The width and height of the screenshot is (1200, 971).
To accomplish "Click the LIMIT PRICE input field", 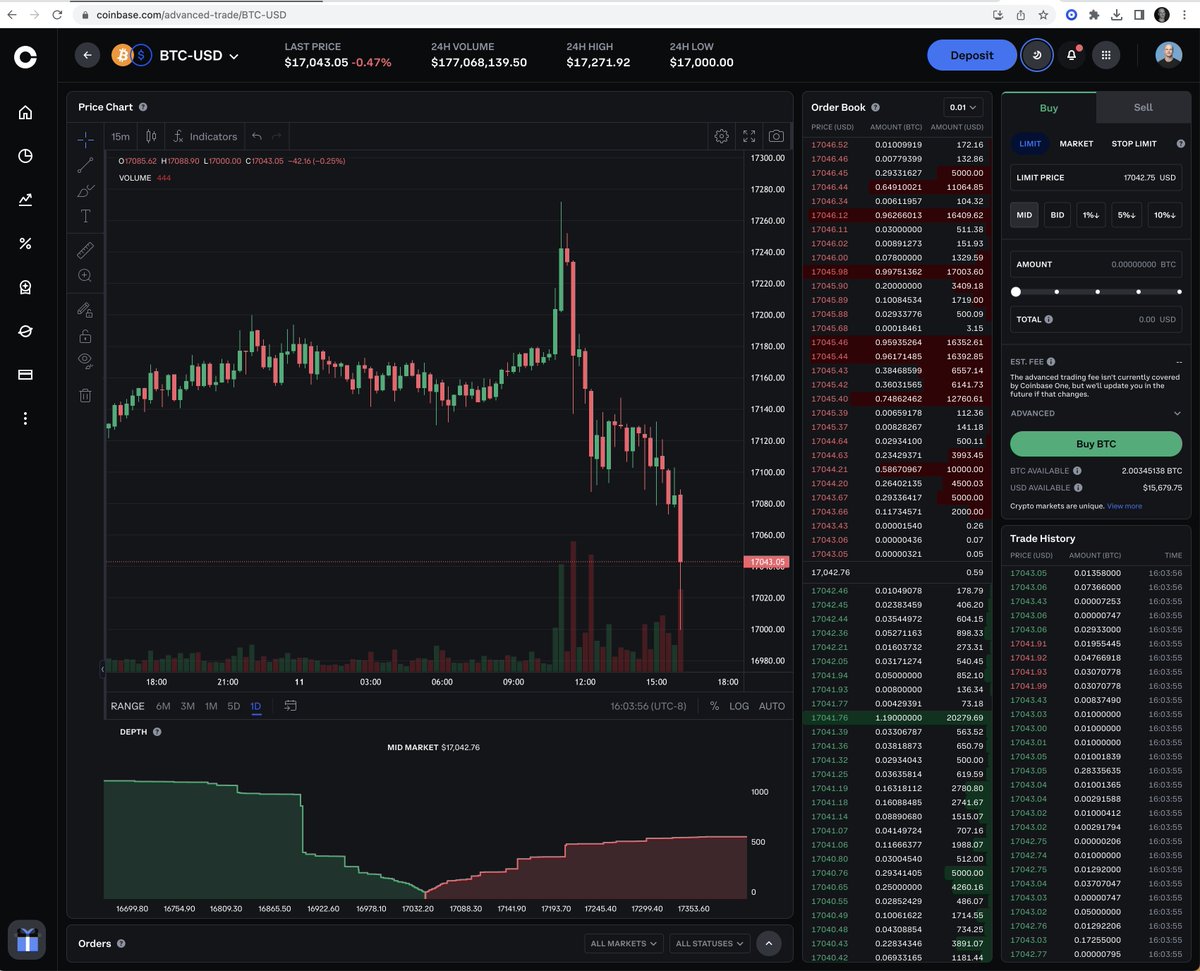I will pyautogui.click(x=1096, y=178).
